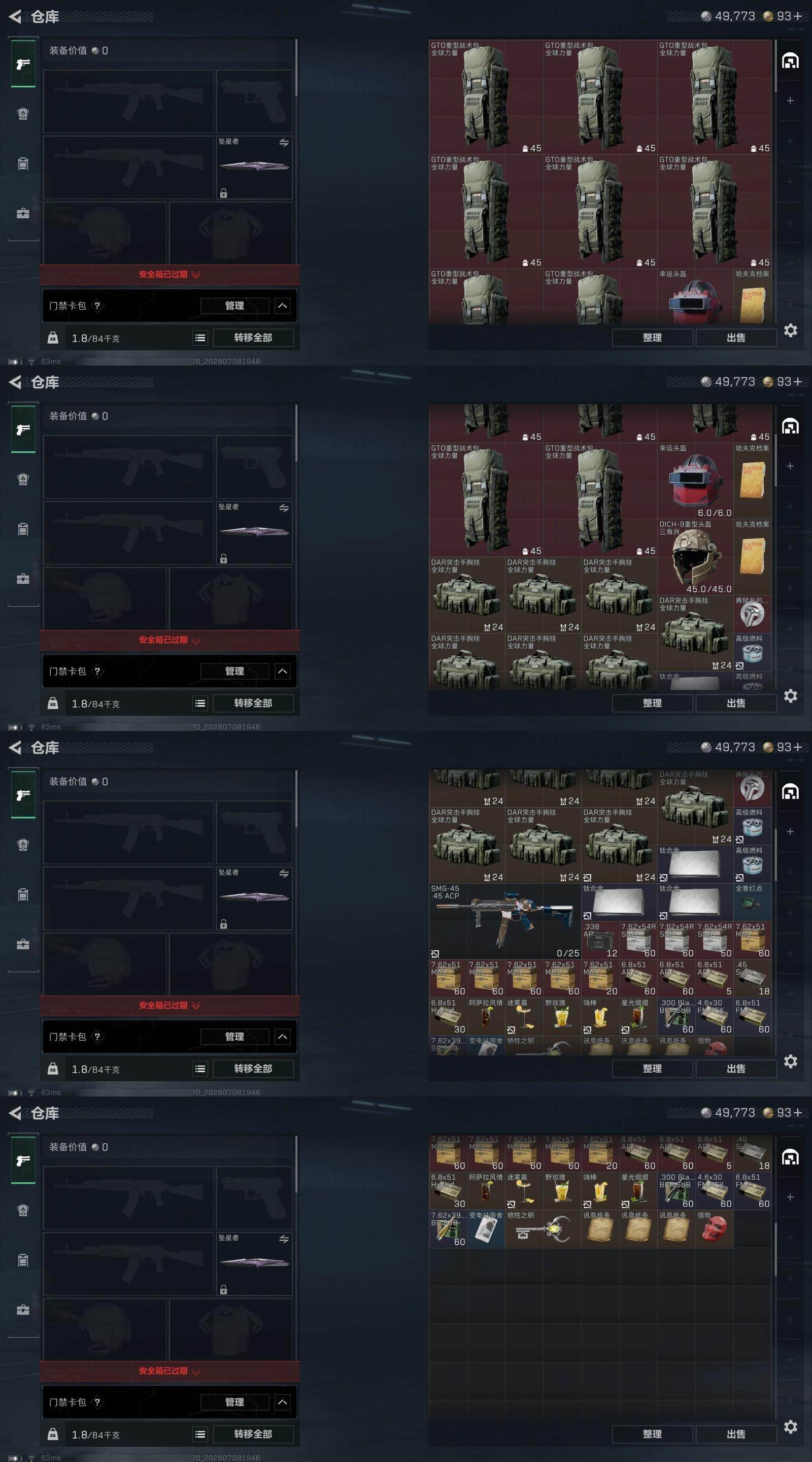Select the 阿萨拉风情 drink in bottom screenshot
Screen dimensions: 812x1462
486,1191
